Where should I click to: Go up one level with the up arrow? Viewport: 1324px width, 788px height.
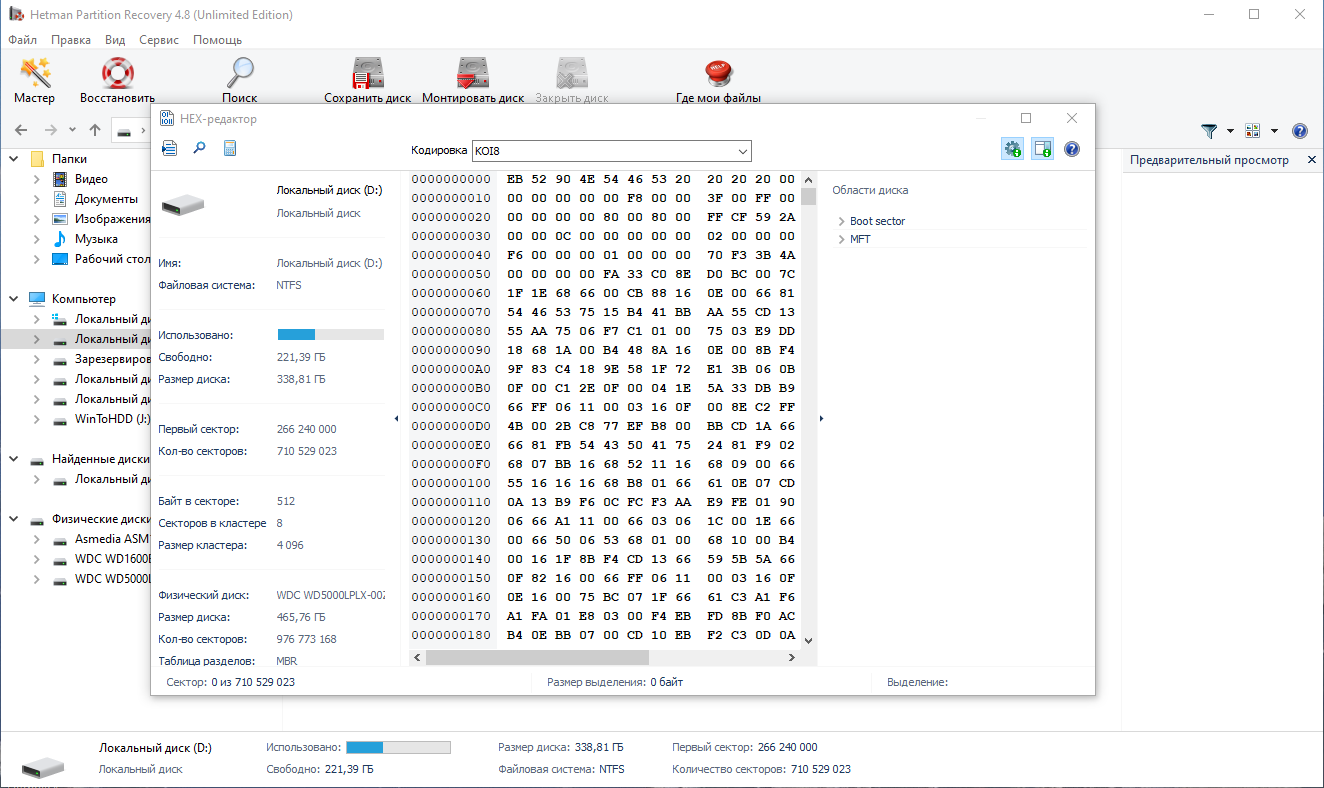(95, 130)
